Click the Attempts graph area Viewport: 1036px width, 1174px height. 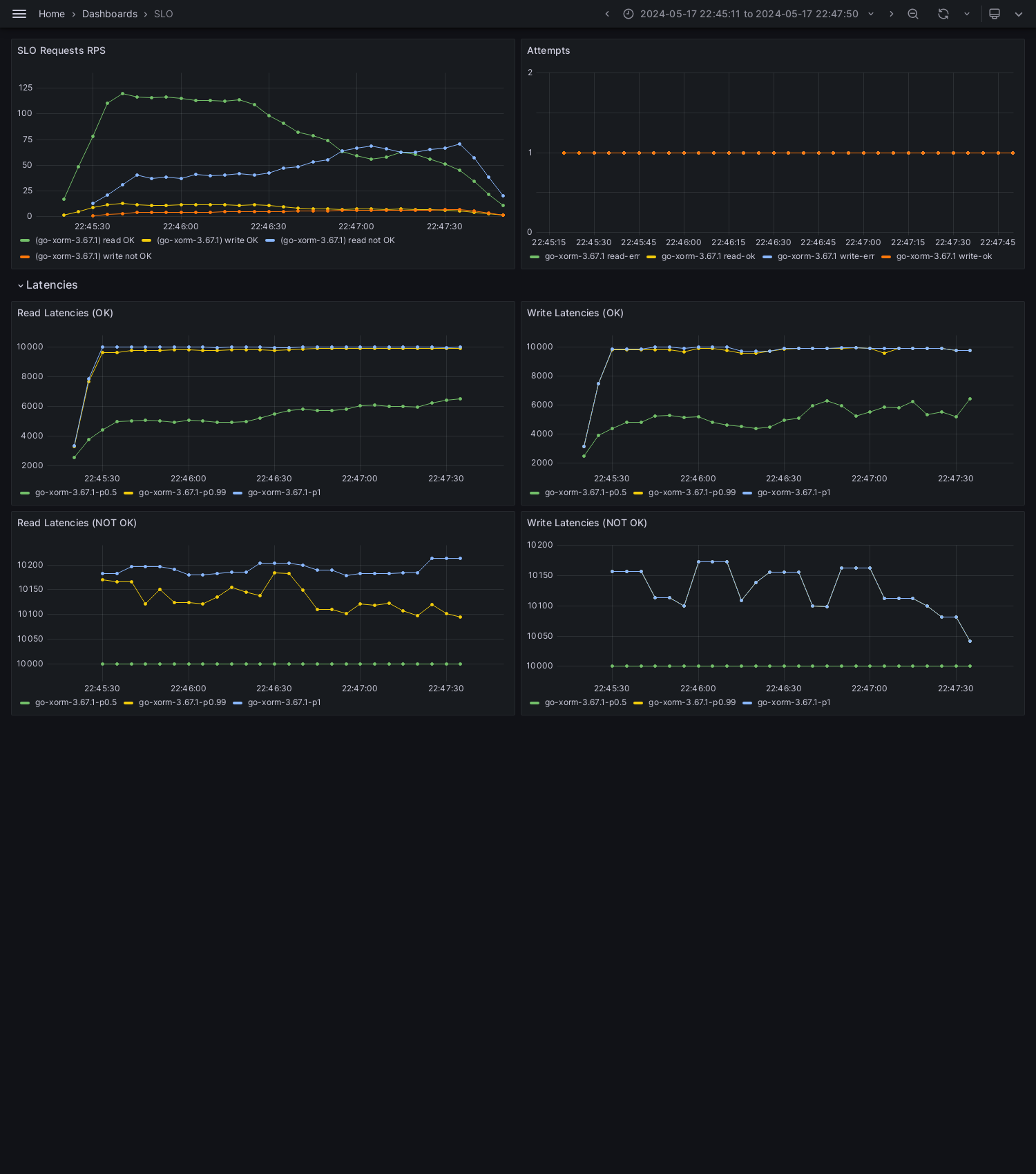coord(774,152)
